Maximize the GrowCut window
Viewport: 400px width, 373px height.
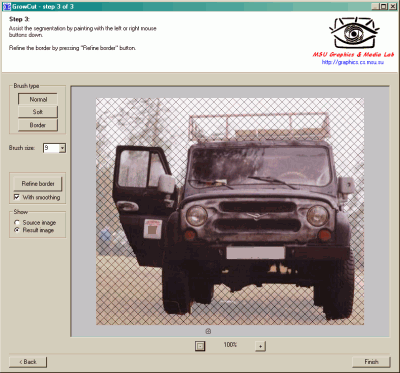384,6
